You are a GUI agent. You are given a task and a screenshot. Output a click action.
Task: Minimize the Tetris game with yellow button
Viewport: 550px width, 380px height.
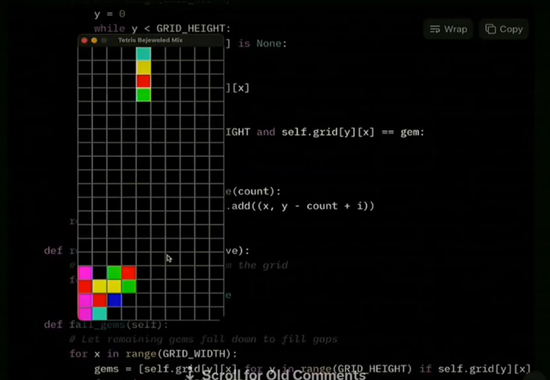tap(94, 40)
